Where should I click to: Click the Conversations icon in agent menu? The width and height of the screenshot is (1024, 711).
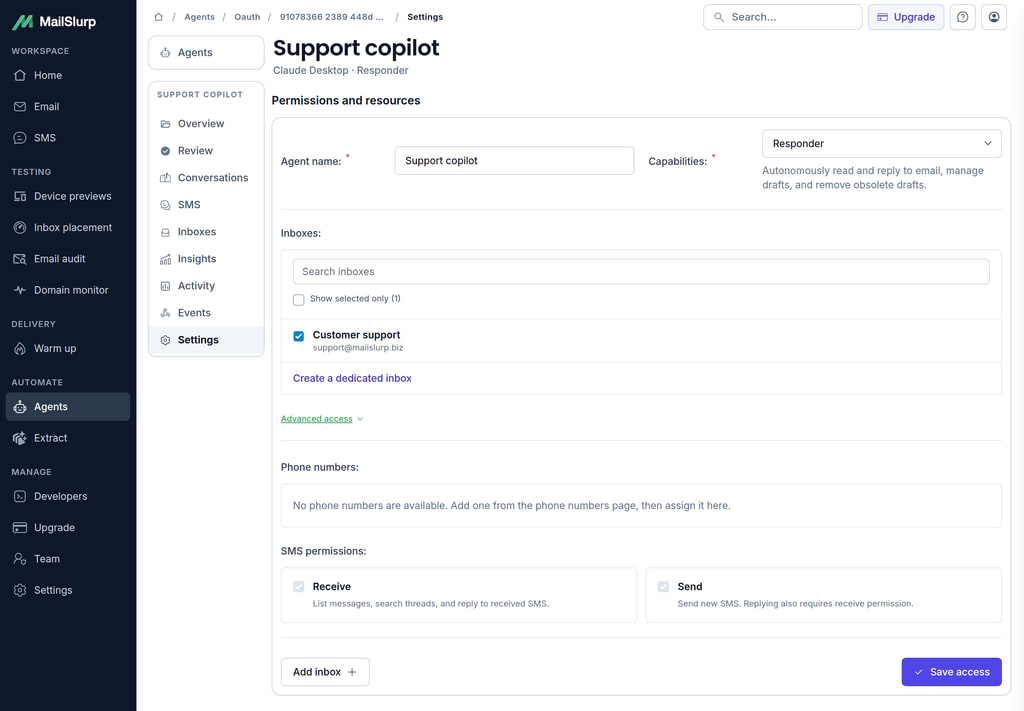[x=165, y=178]
